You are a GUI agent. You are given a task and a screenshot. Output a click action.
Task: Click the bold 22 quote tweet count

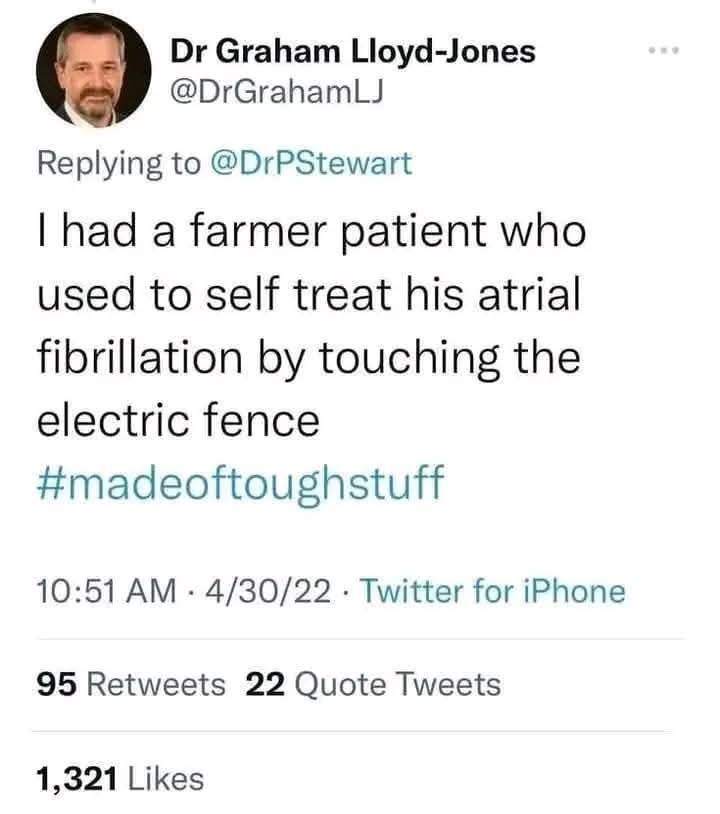click(266, 685)
